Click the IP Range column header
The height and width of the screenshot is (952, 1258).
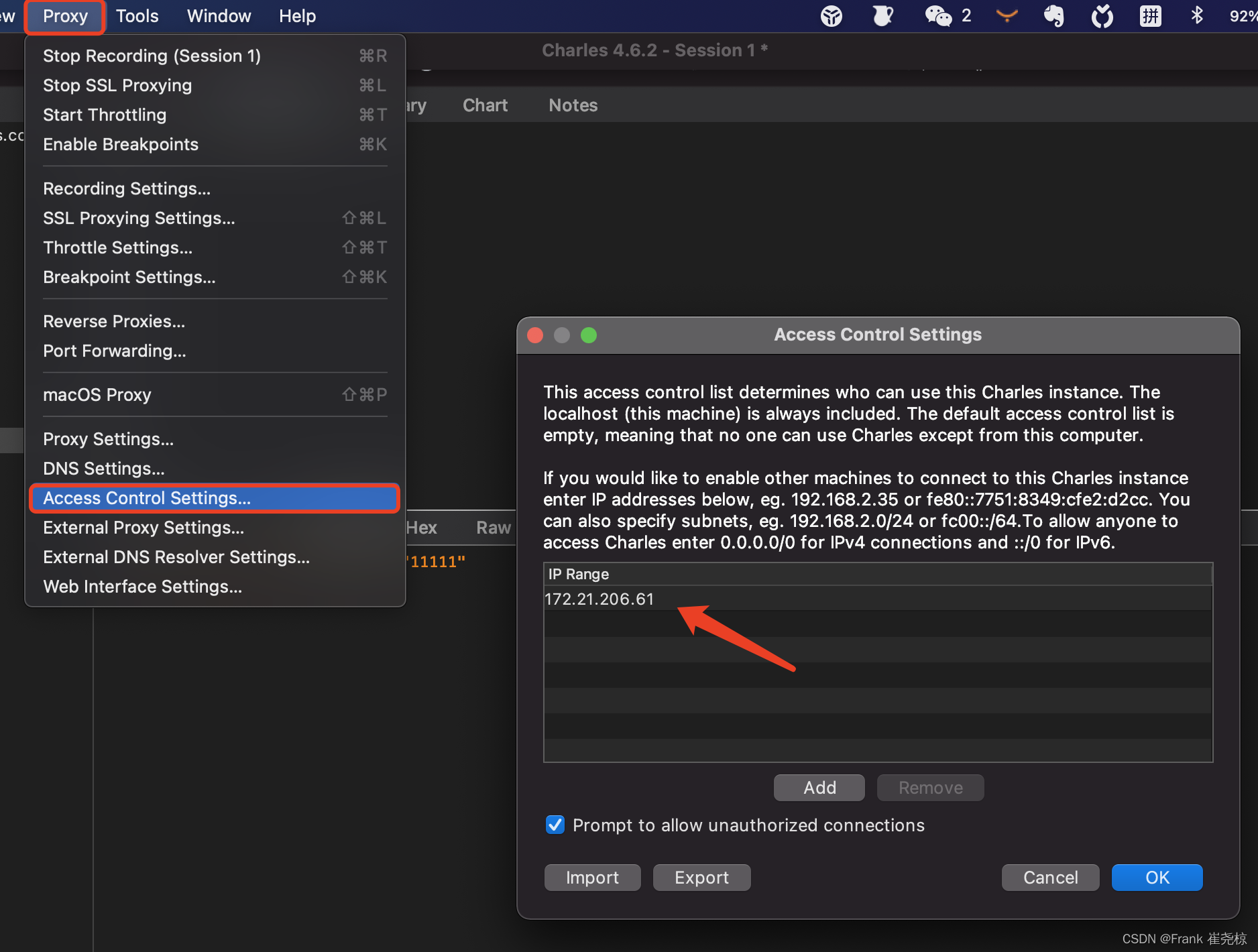(878, 574)
